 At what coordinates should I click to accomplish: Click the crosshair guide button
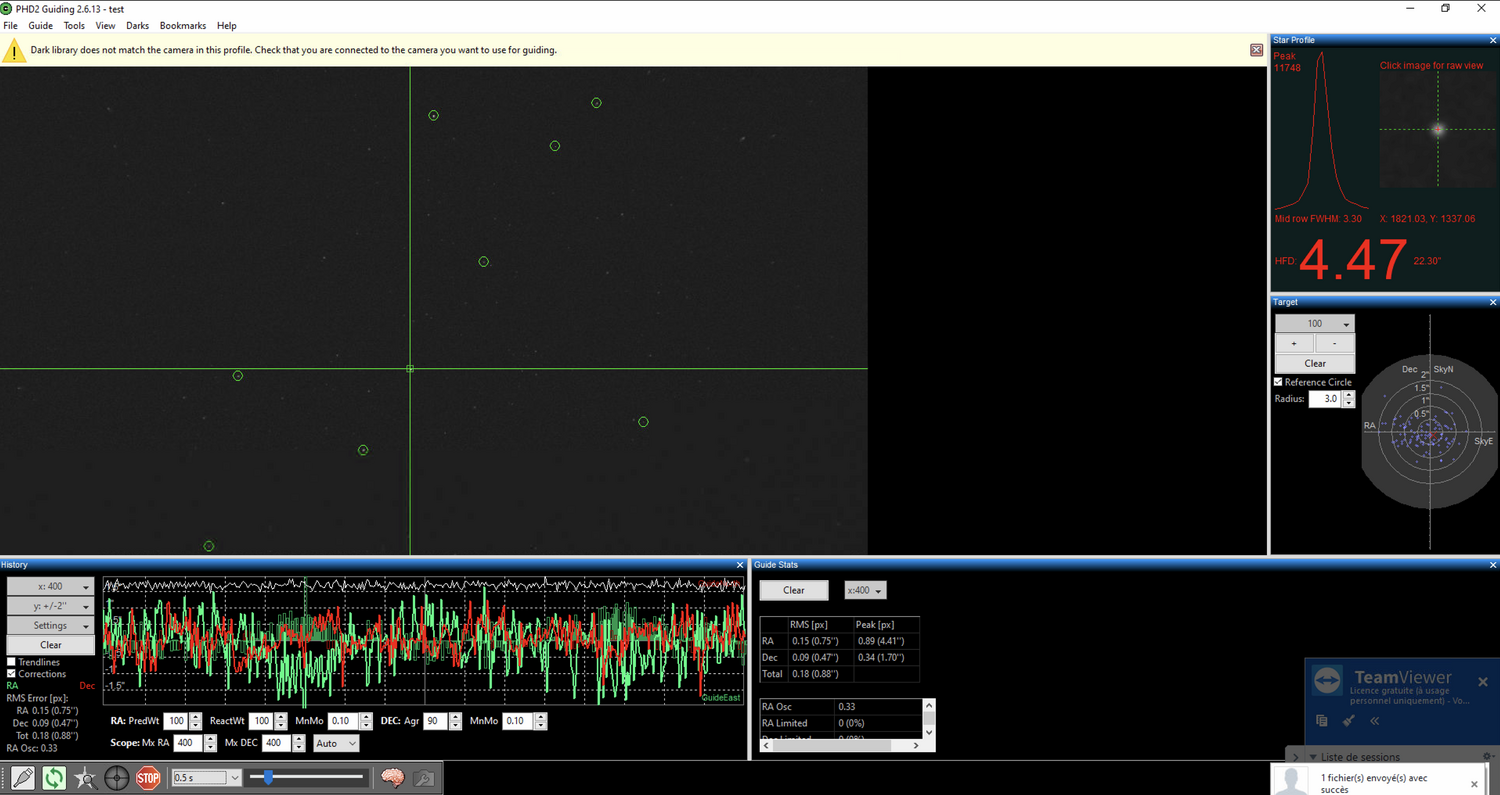[x=117, y=778]
